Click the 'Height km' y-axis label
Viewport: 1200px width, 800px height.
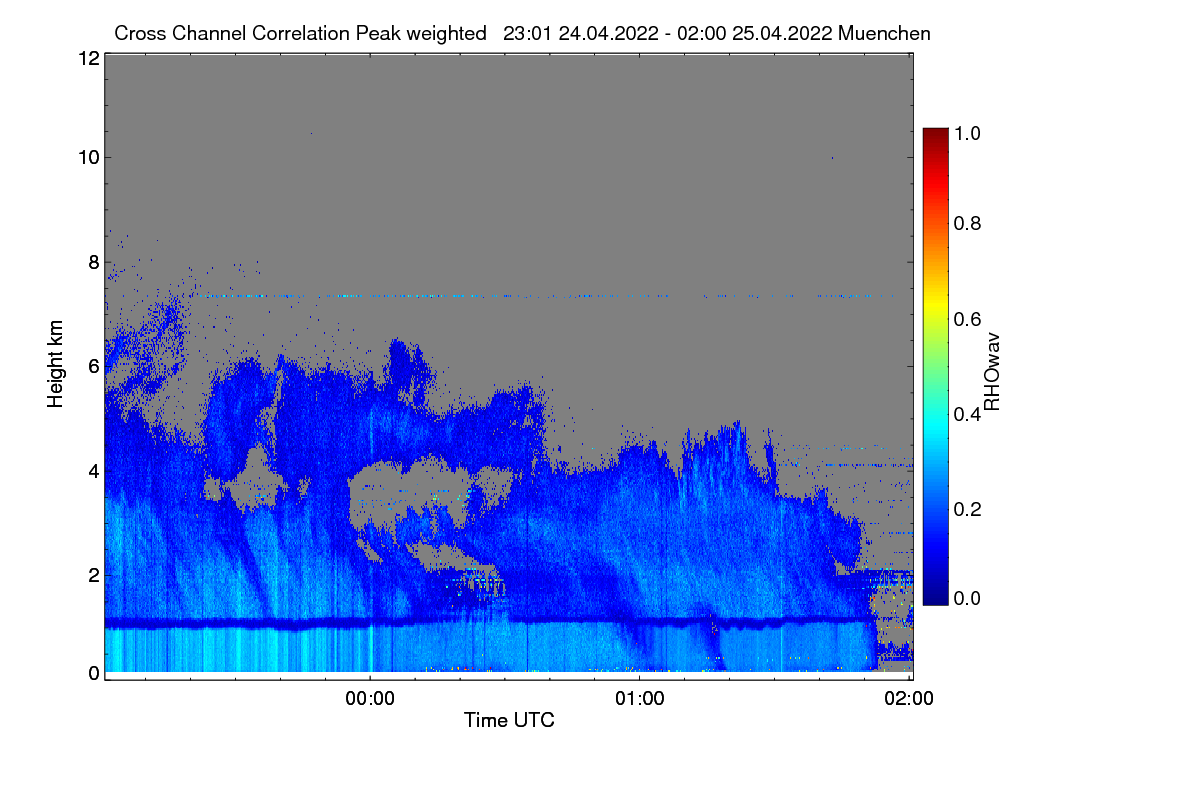(56, 364)
